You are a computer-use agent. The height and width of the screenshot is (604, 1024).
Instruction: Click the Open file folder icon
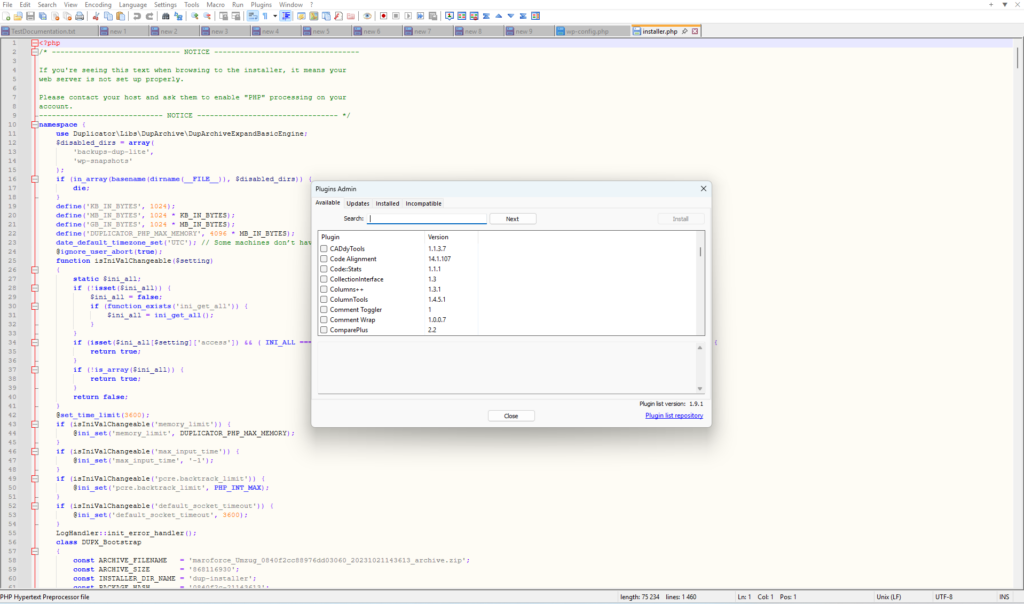(18, 16)
